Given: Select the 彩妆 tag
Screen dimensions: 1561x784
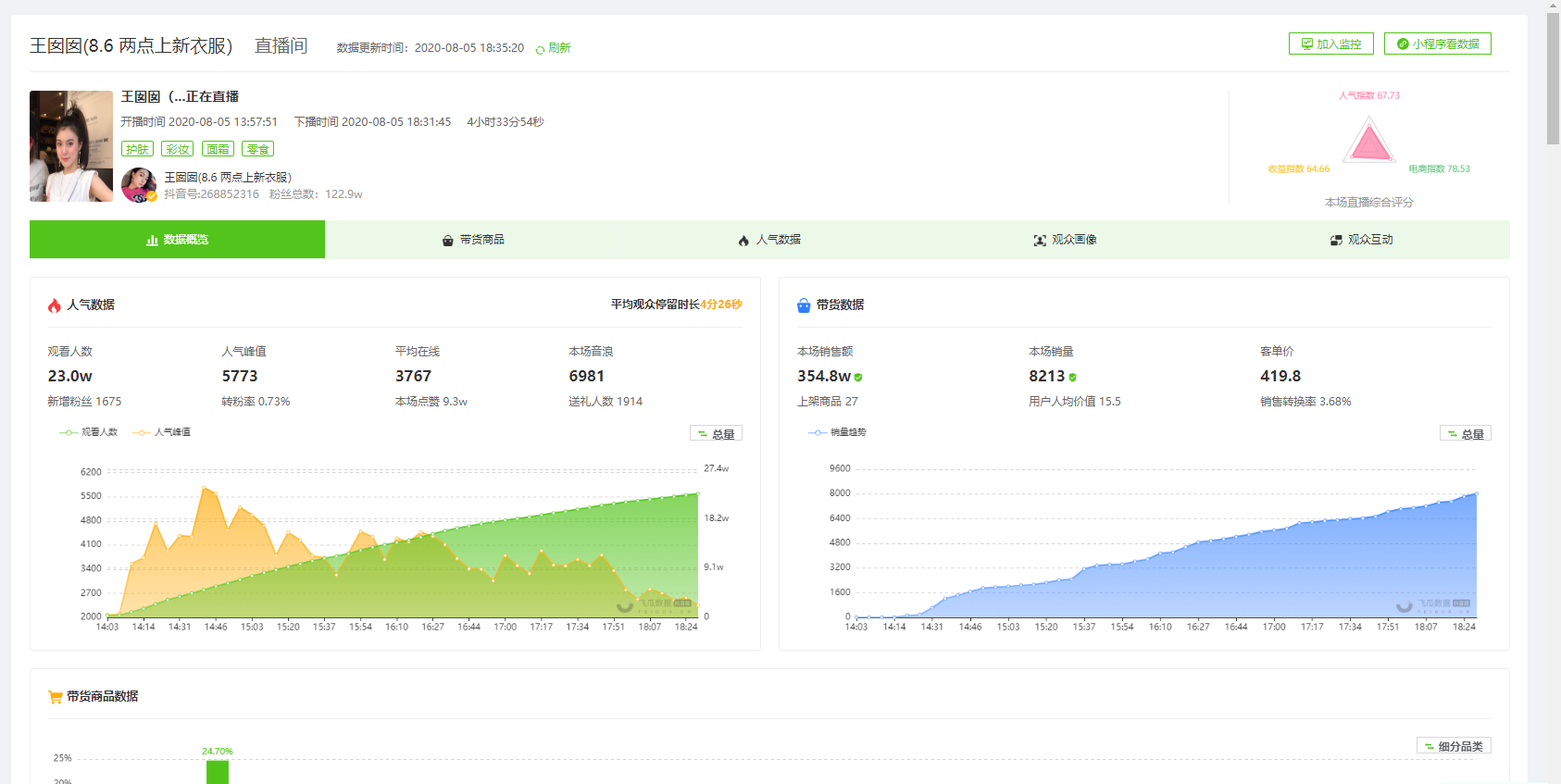Looking at the screenshot, I should 178,149.
